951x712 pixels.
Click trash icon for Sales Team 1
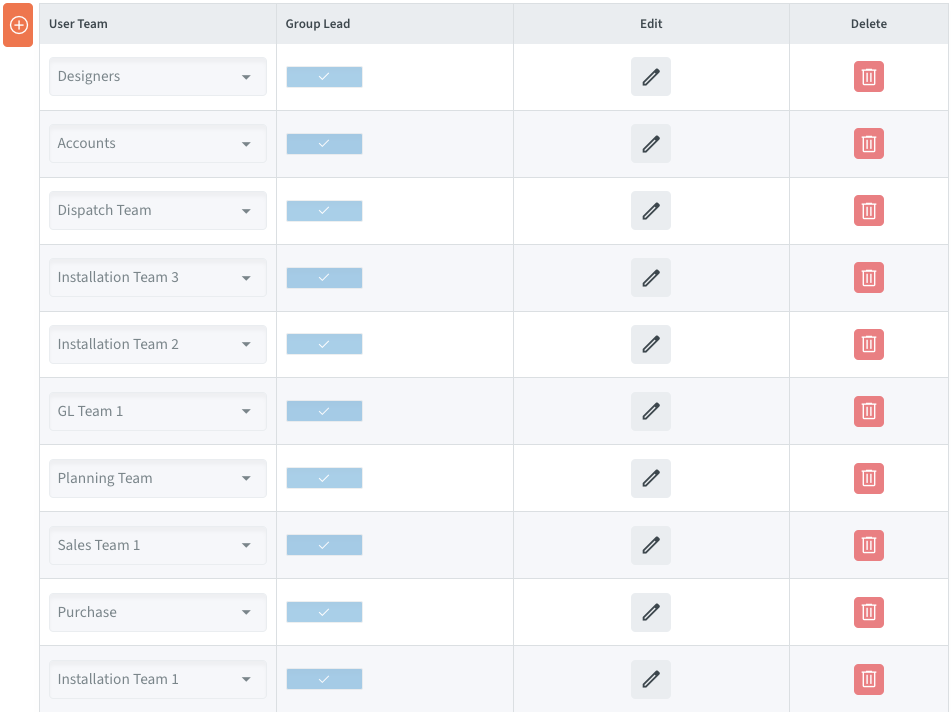click(x=869, y=545)
